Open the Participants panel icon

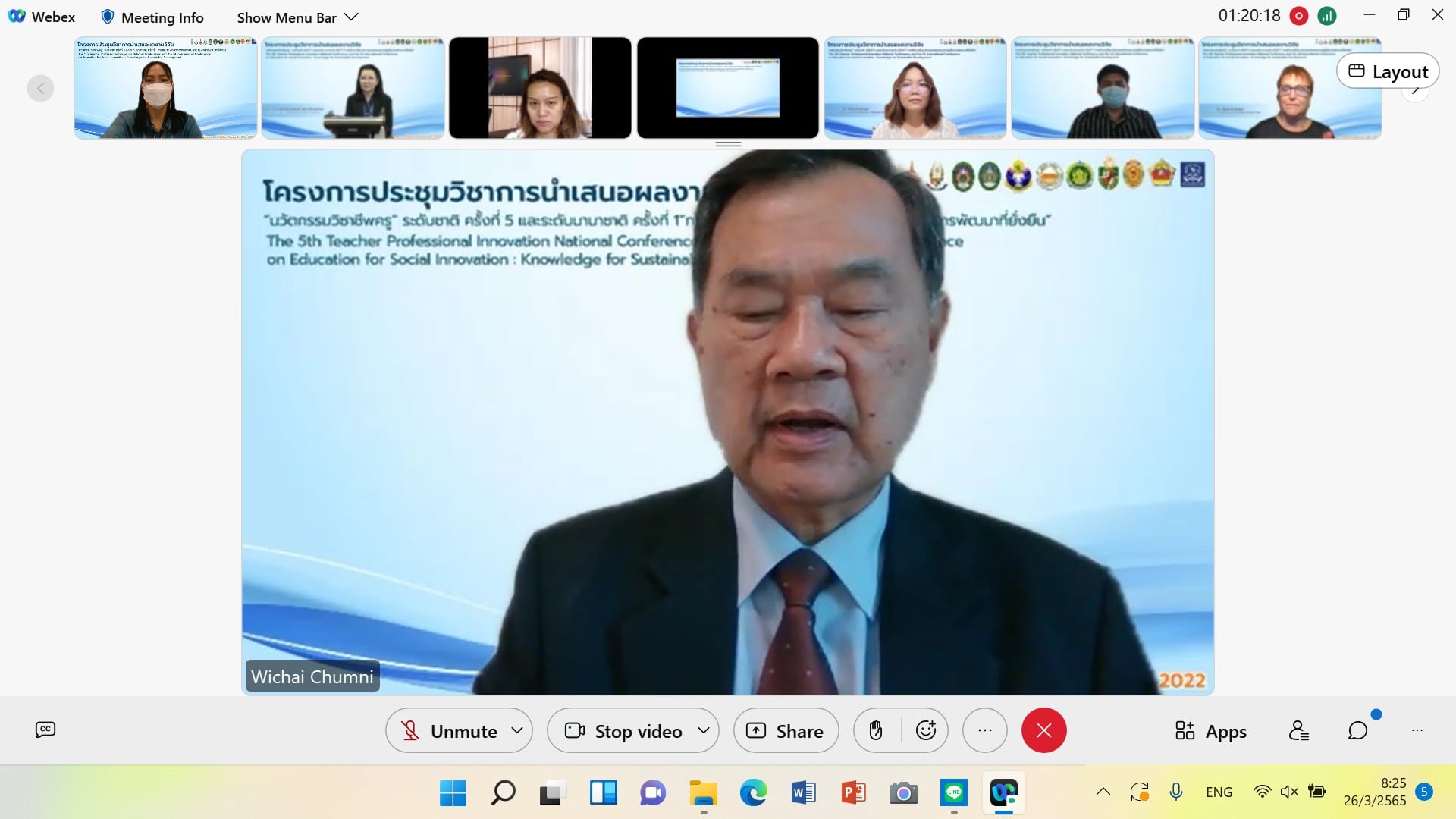[1299, 730]
